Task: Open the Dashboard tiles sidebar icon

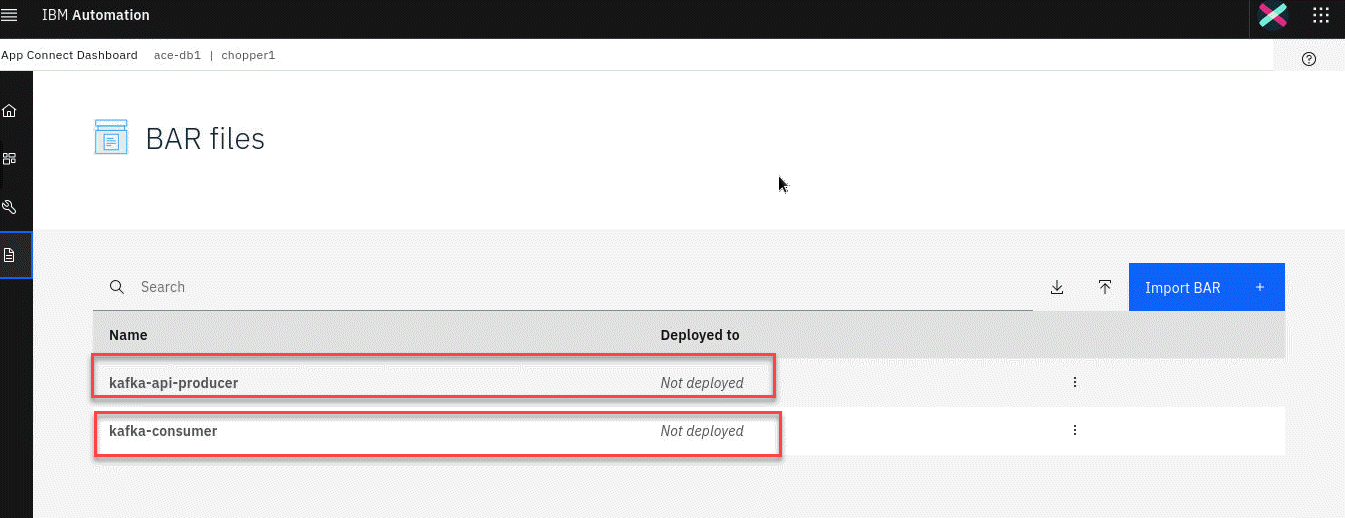Action: tap(10, 158)
